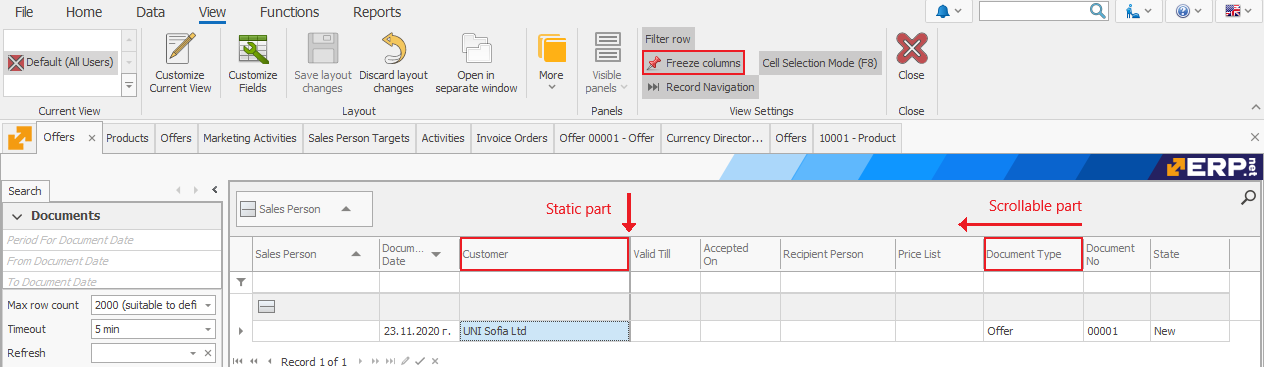This screenshot has width=1264, height=367.
Task: Select the UNI Sofia Ltd cell
Action: (545, 331)
